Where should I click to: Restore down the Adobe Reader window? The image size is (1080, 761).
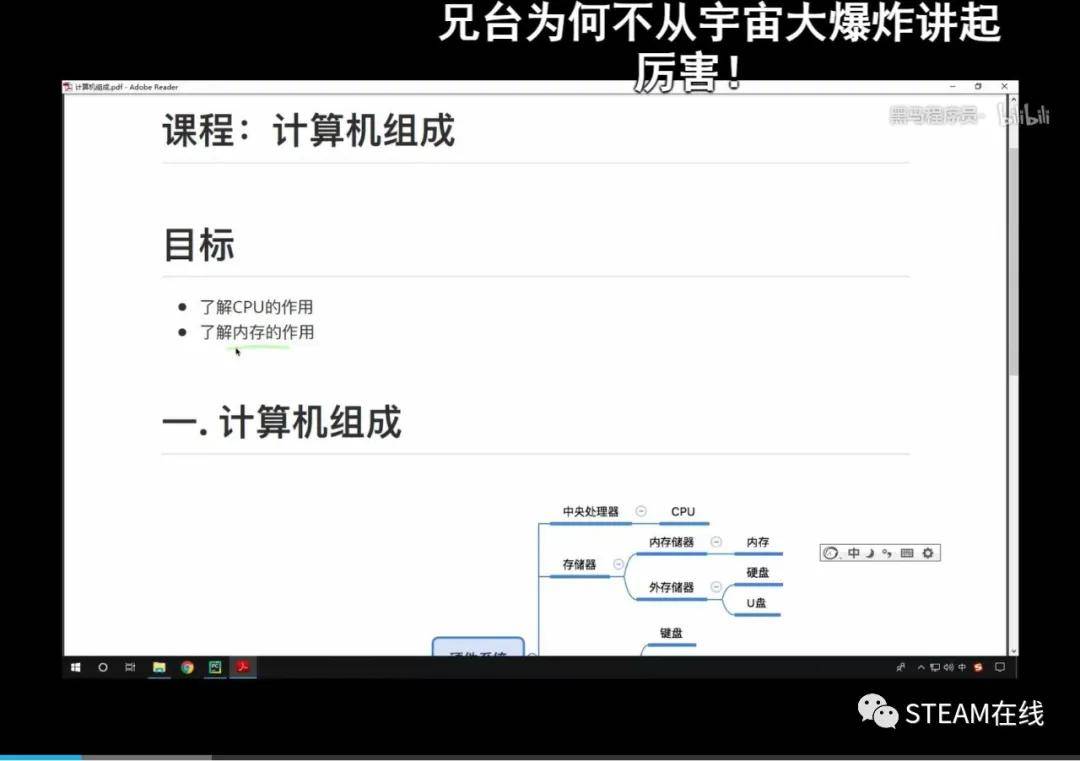978,87
